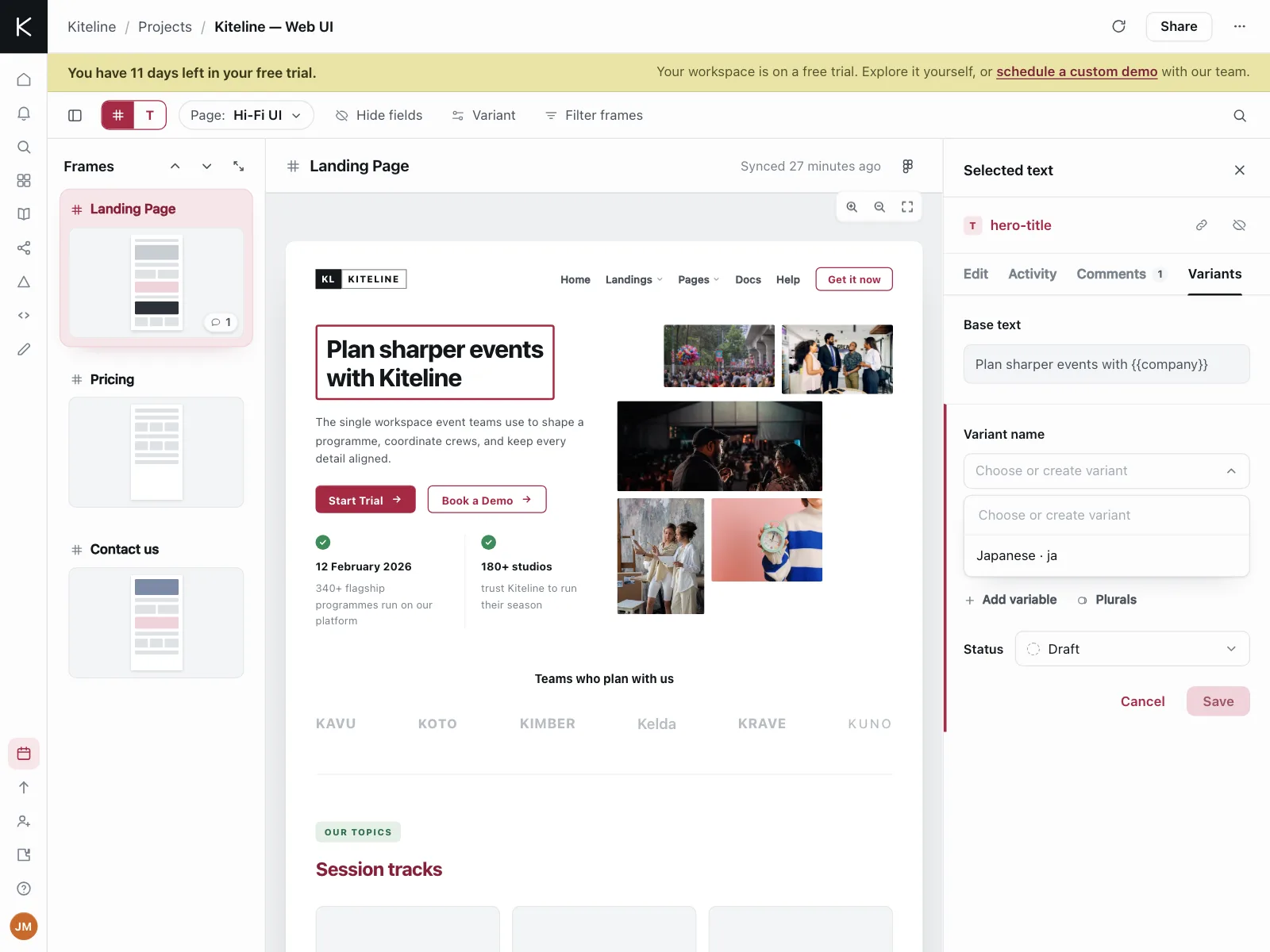
Task: Click the triangle sidebar icon
Action: [x=24, y=282]
